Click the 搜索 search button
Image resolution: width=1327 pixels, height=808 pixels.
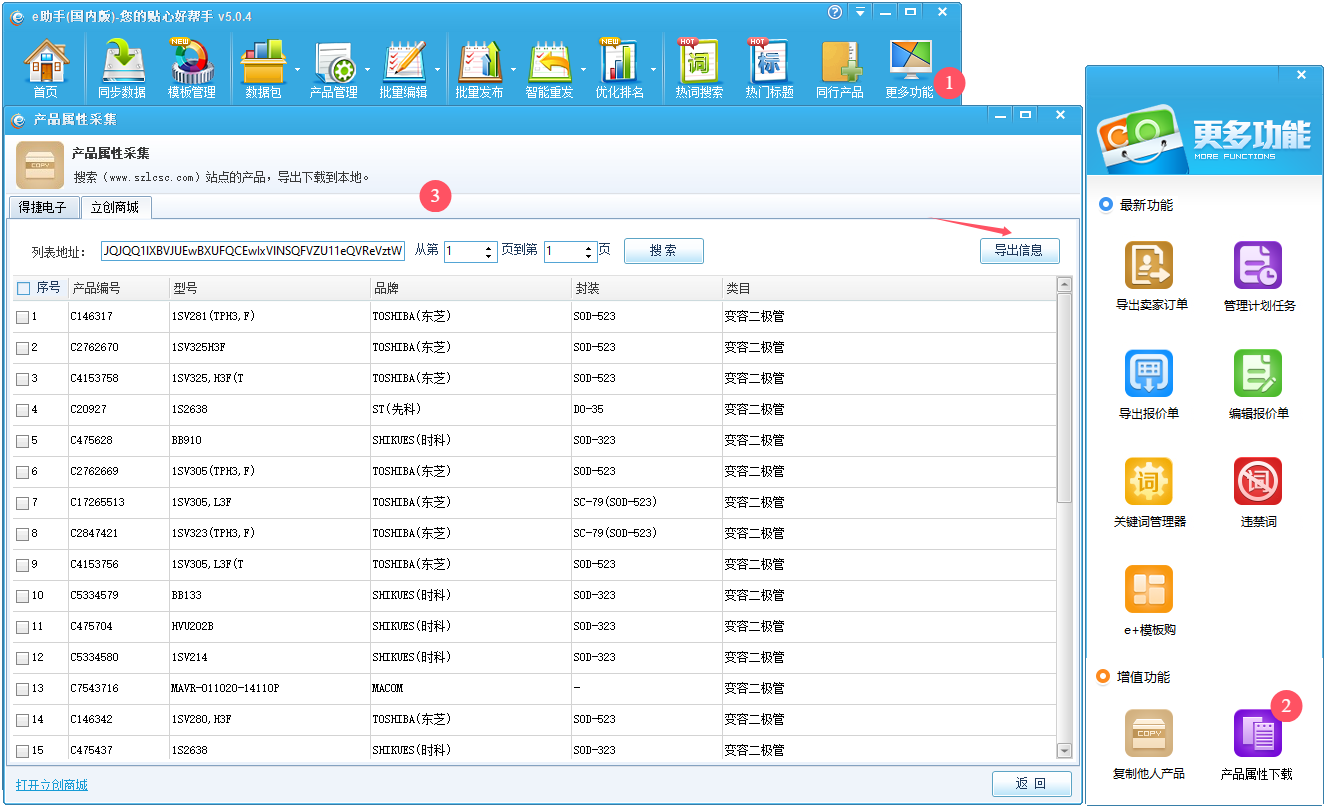pyautogui.click(x=664, y=251)
